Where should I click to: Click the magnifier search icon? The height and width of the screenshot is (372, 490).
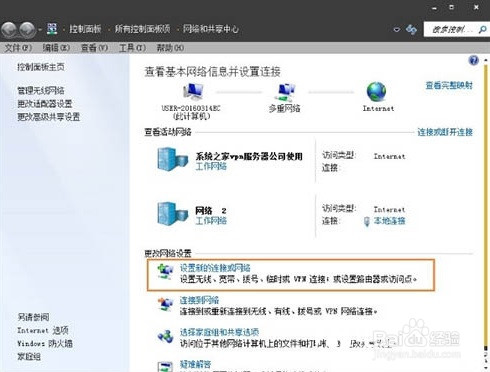click(482, 29)
